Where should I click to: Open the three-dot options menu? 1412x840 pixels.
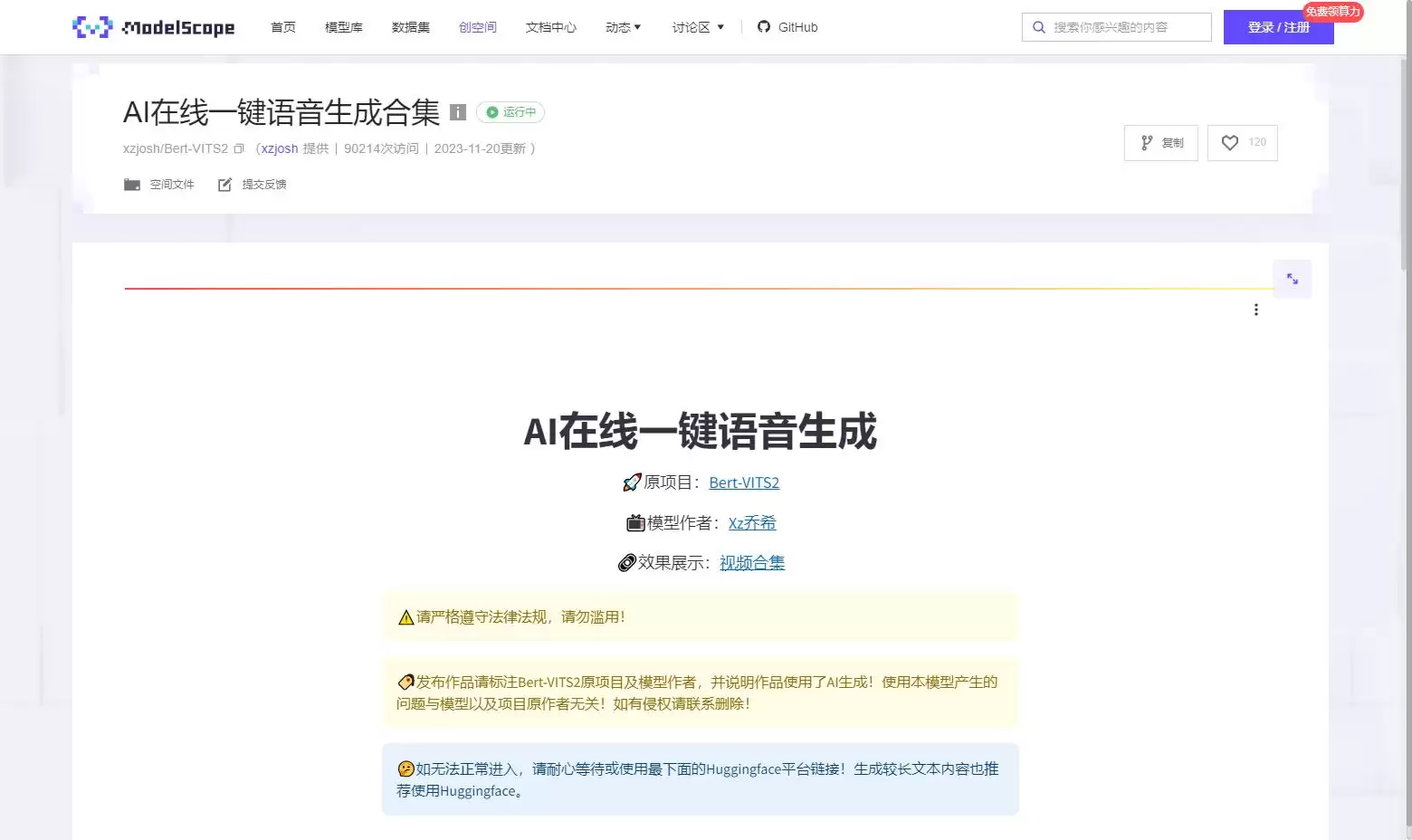(1256, 310)
